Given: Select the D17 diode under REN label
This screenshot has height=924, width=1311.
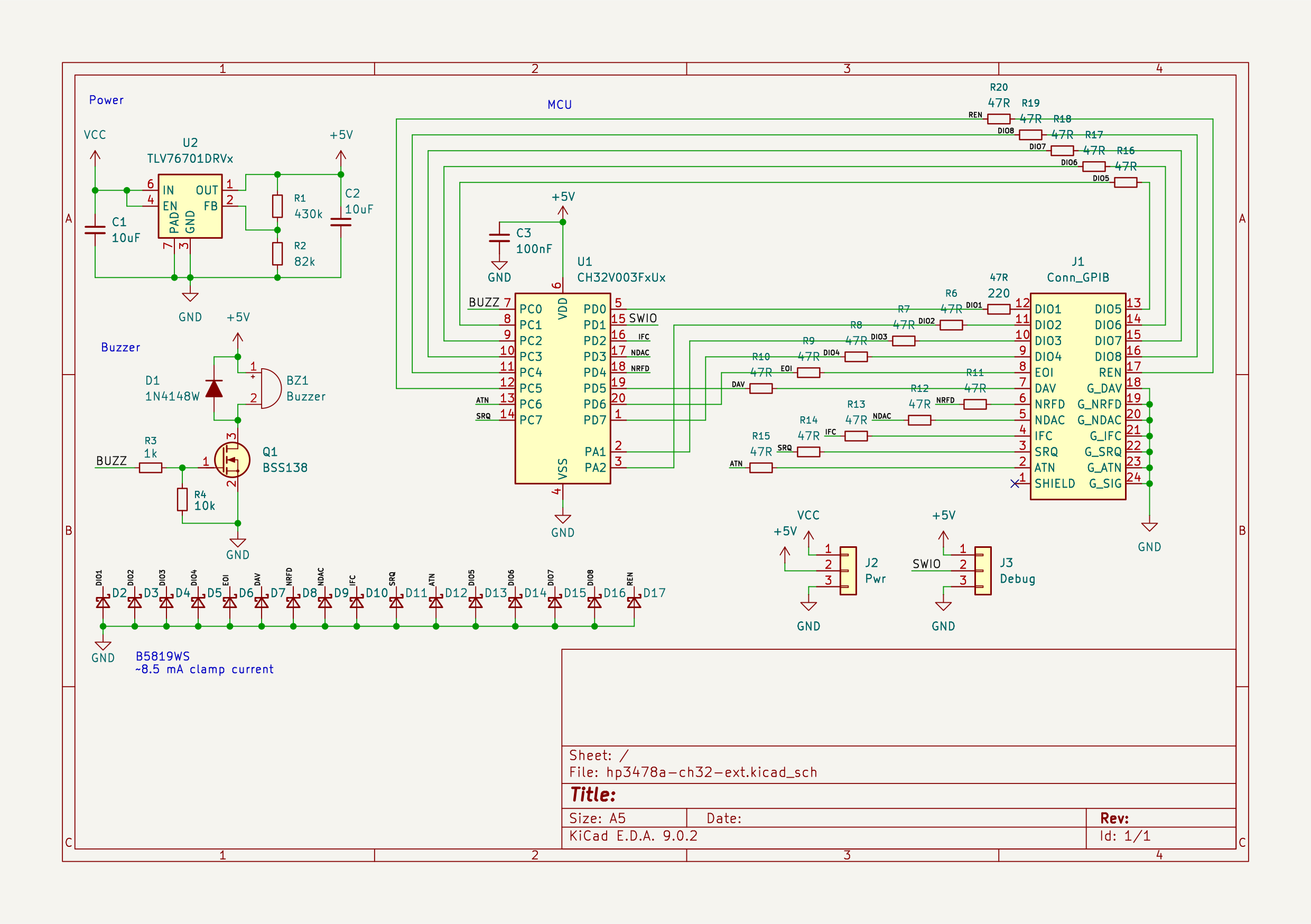Looking at the screenshot, I should (x=634, y=602).
